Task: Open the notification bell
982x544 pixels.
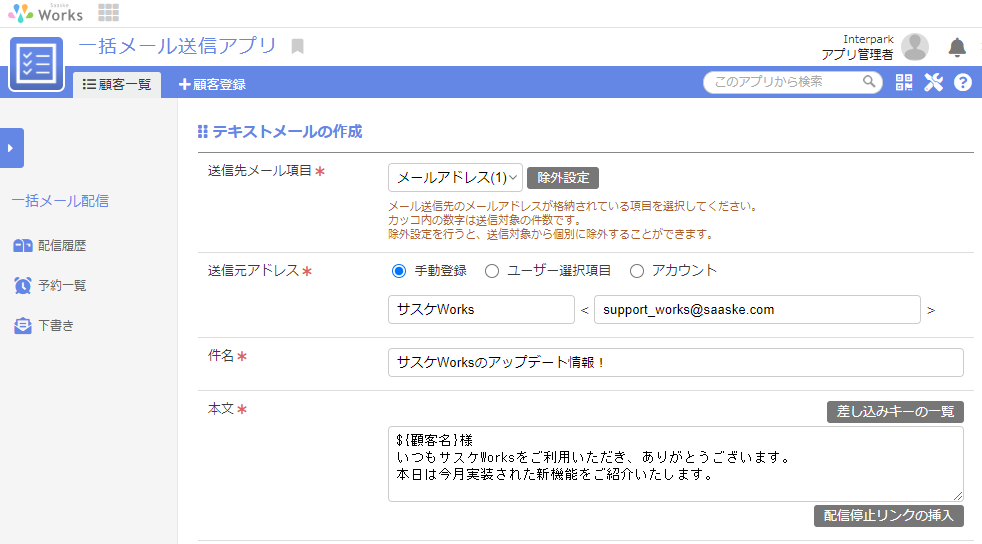Action: pos(956,48)
